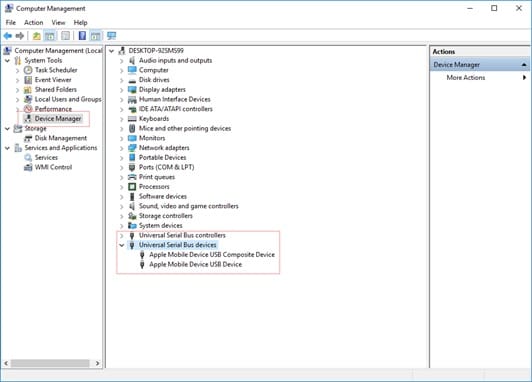Click the blue Help book toolbar icon

82,36
